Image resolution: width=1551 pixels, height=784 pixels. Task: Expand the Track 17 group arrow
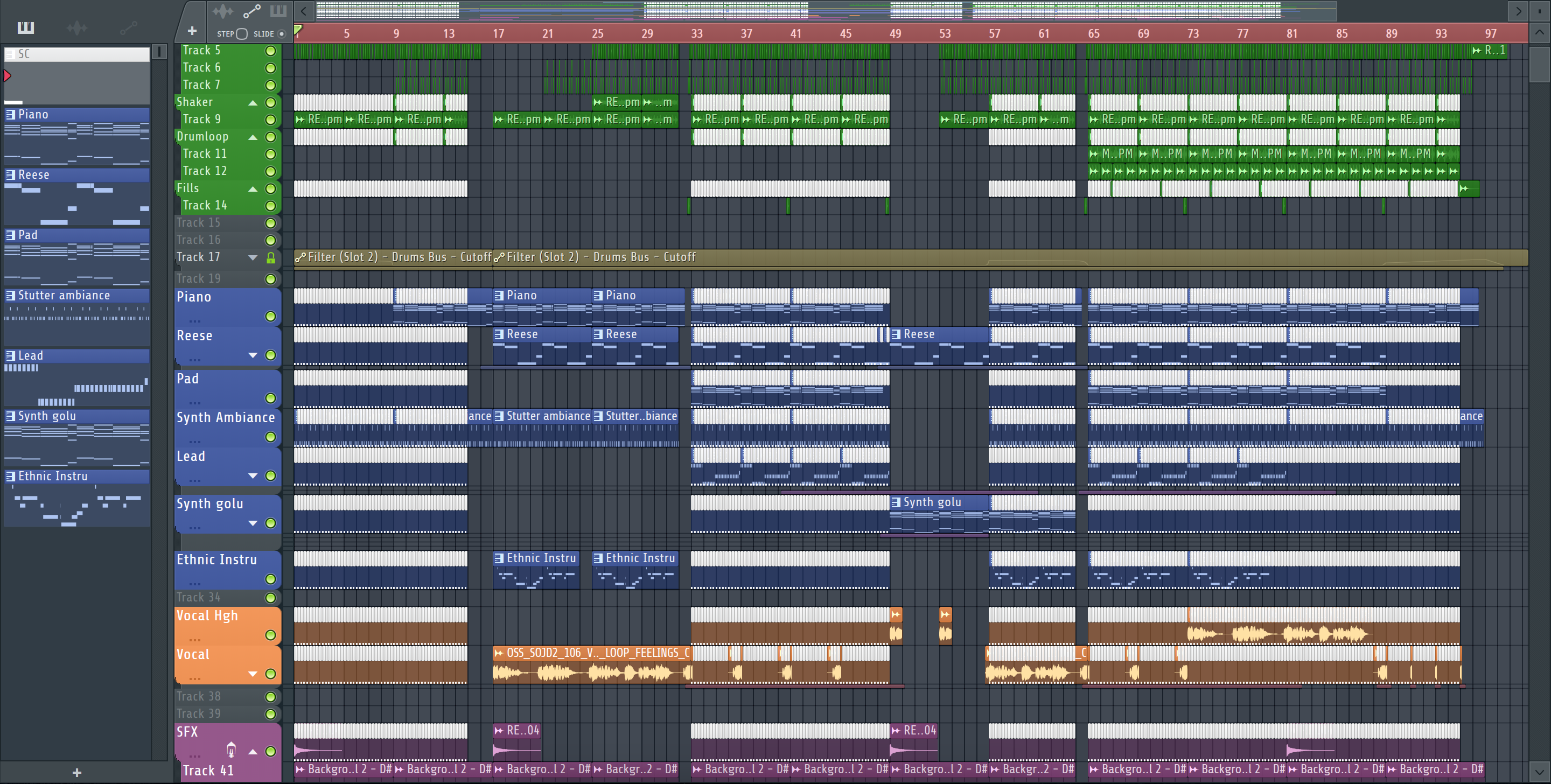coord(253,258)
